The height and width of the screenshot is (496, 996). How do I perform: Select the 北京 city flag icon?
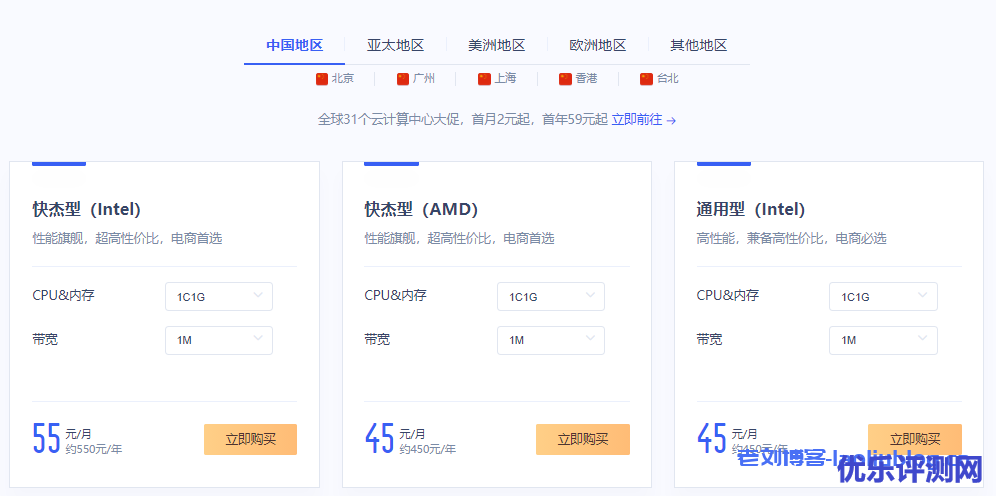(322, 79)
